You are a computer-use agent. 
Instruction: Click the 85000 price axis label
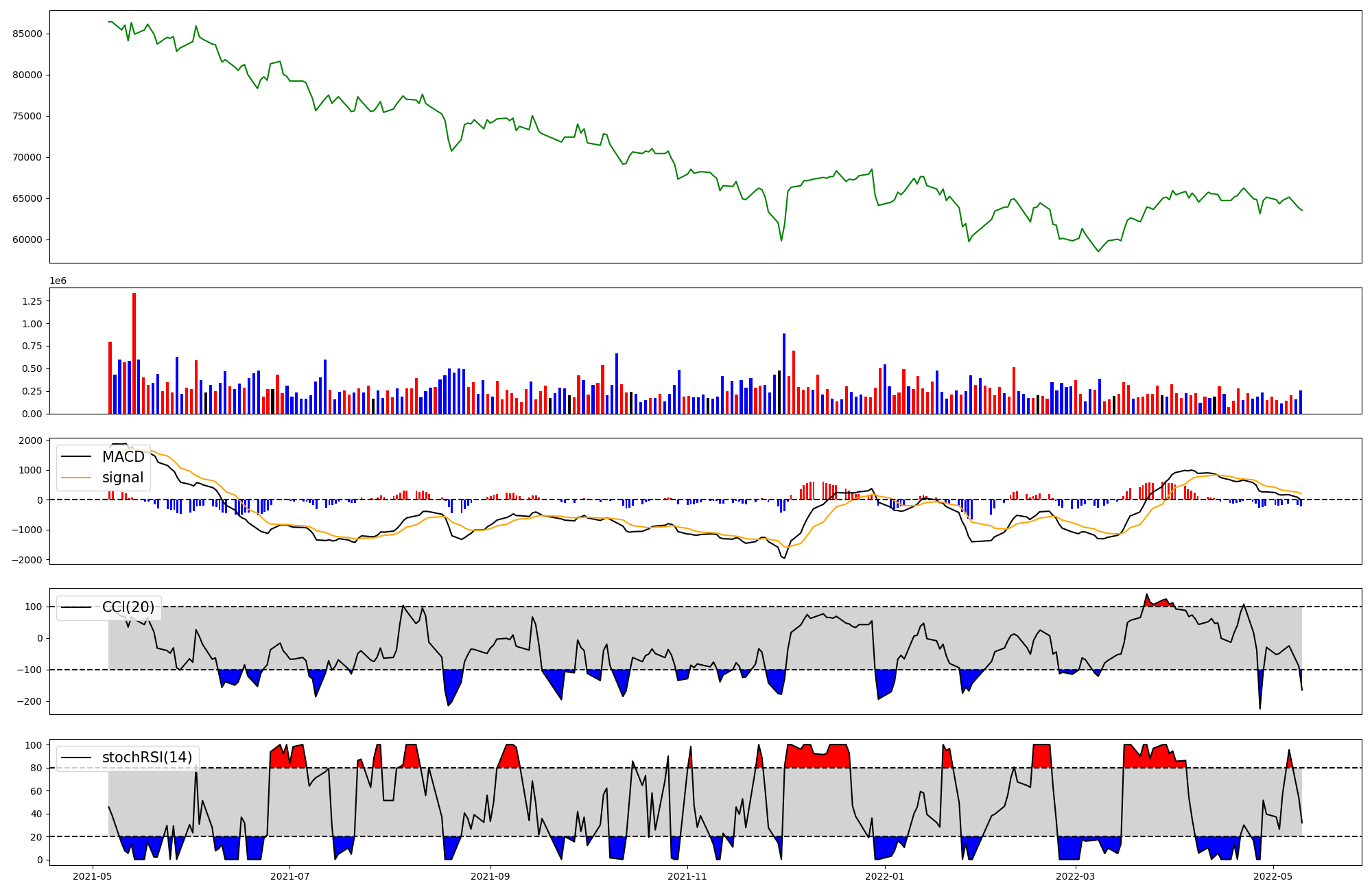[x=27, y=34]
